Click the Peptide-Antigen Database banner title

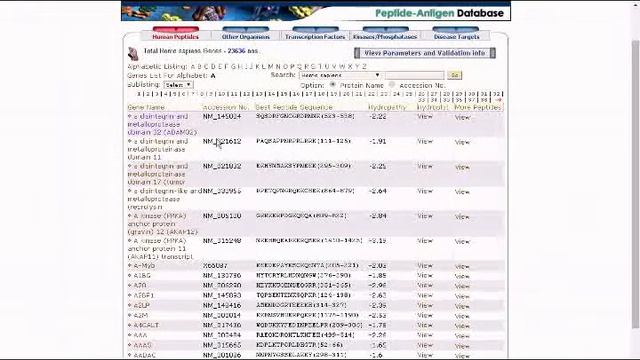tap(439, 13)
